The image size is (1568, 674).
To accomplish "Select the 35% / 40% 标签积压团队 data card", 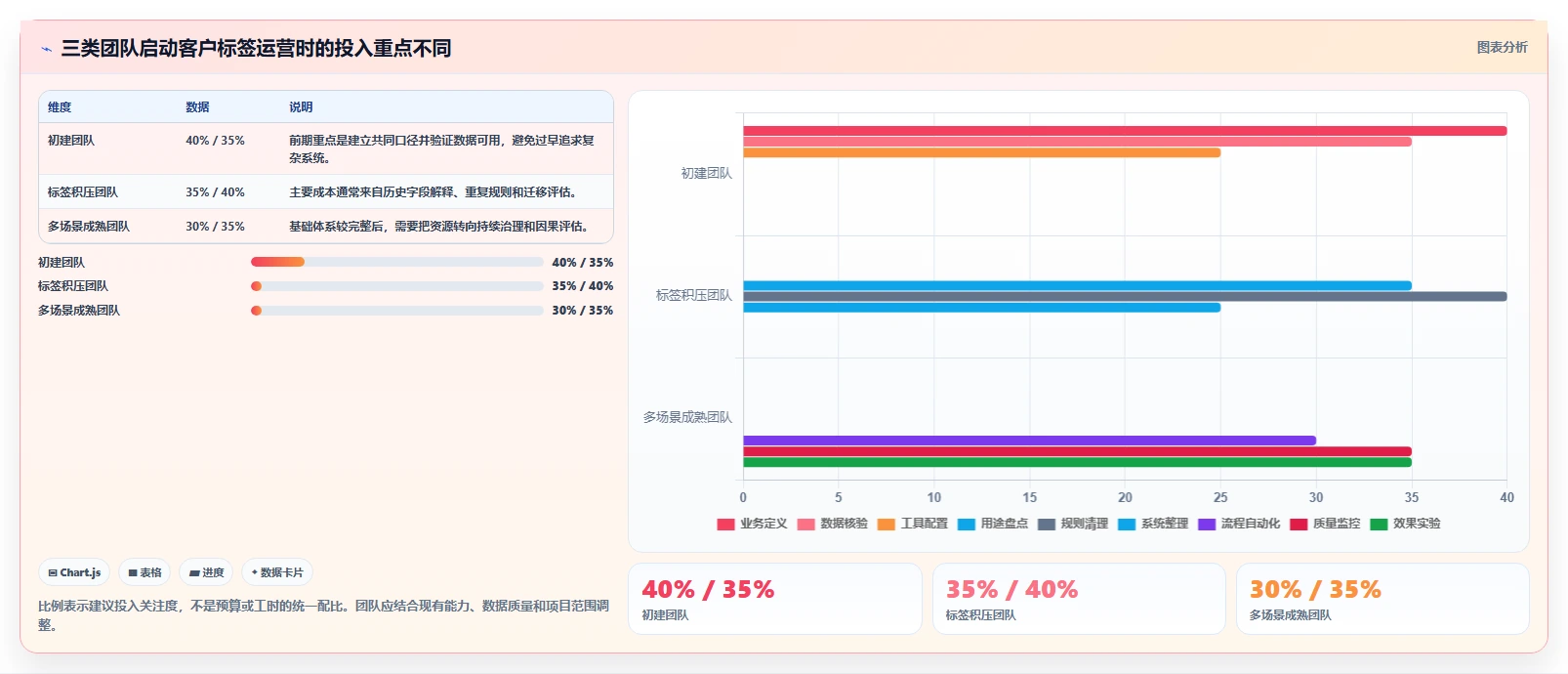I will pyautogui.click(x=1079, y=599).
